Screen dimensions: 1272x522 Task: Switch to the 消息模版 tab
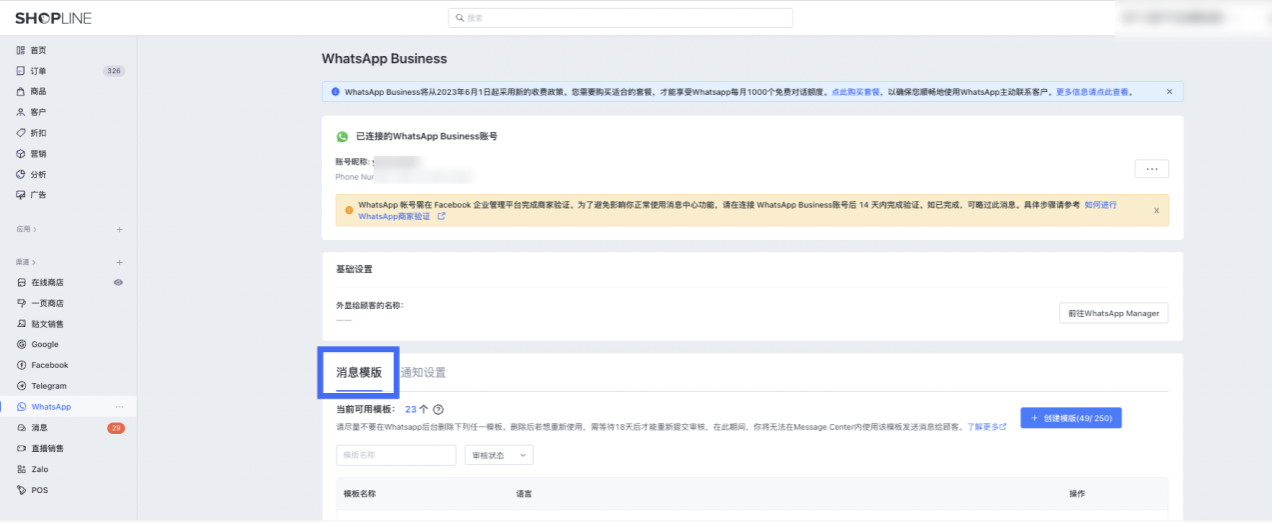click(x=359, y=372)
